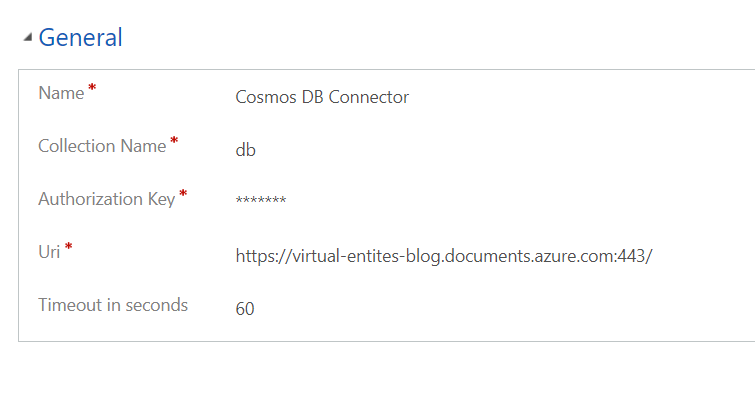Click the masked Authorization Key value
This screenshot has width=755, height=393.
pos(261,199)
